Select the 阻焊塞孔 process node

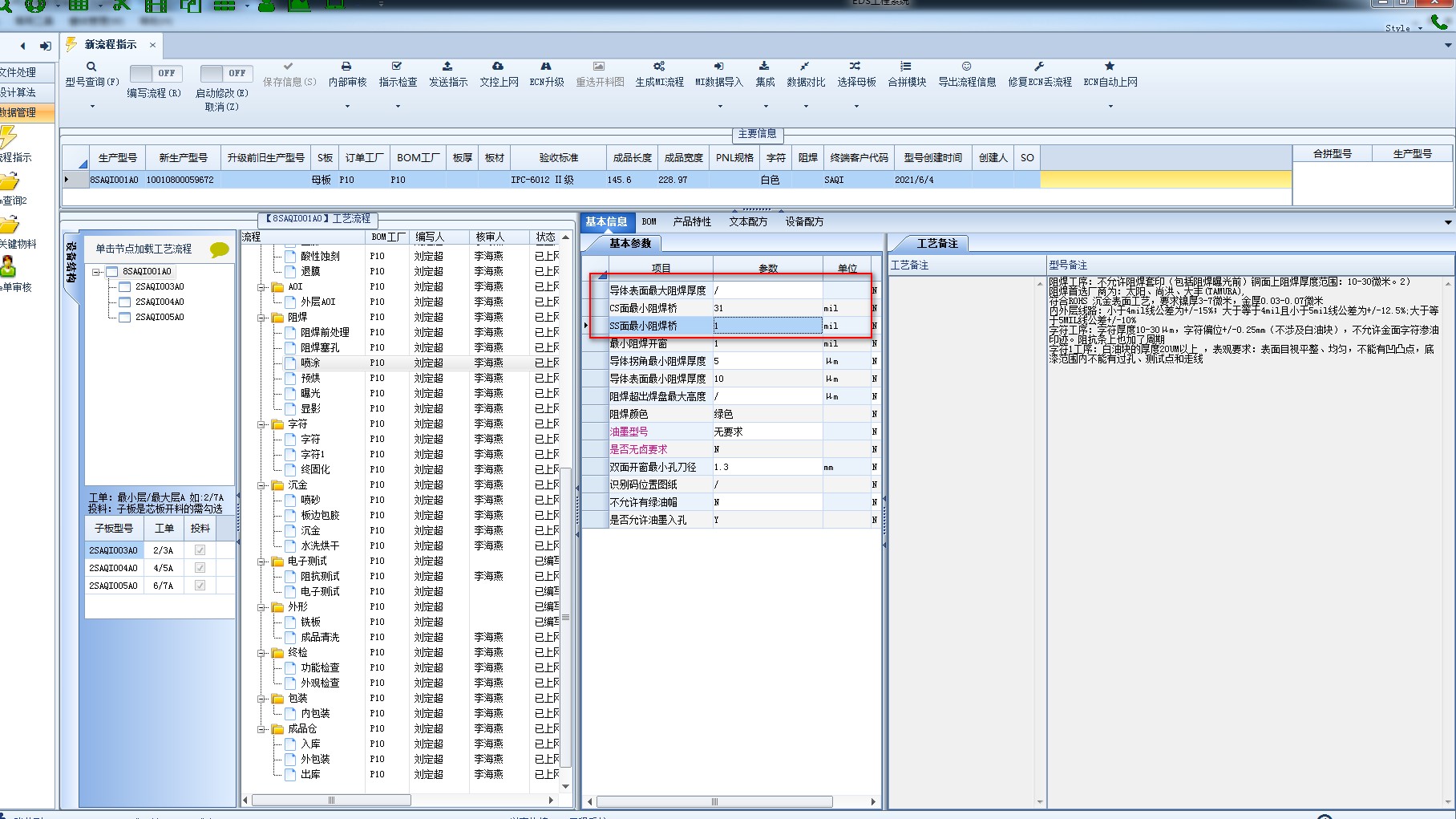[320, 348]
